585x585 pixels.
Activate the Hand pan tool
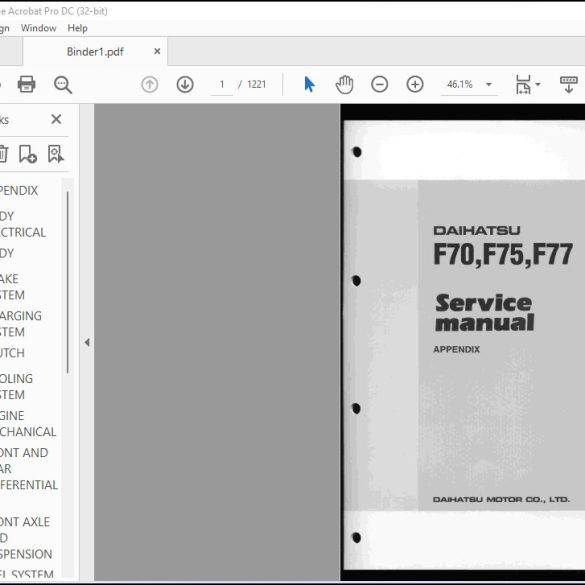coord(344,85)
